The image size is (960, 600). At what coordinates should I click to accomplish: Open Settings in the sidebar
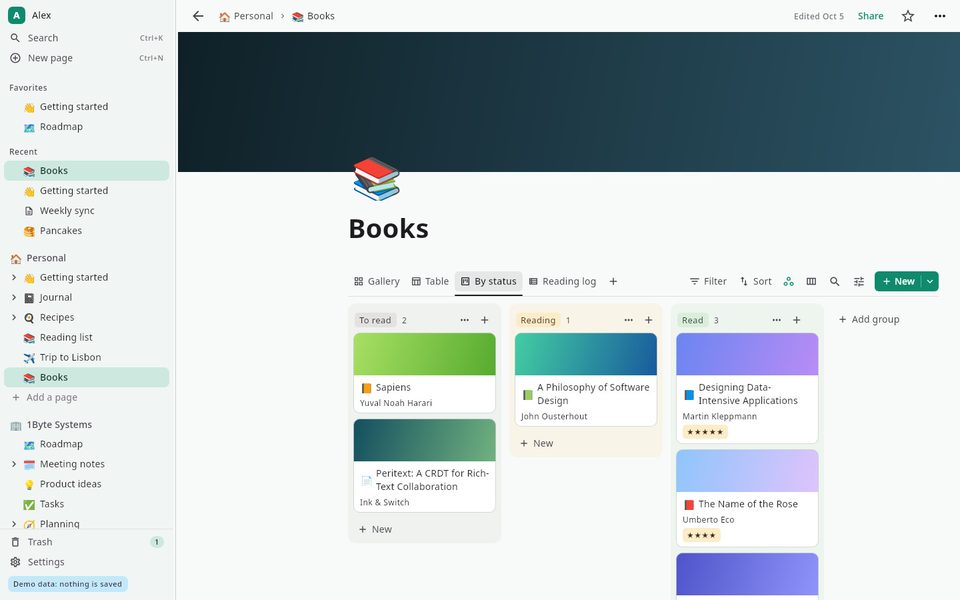(86, 562)
